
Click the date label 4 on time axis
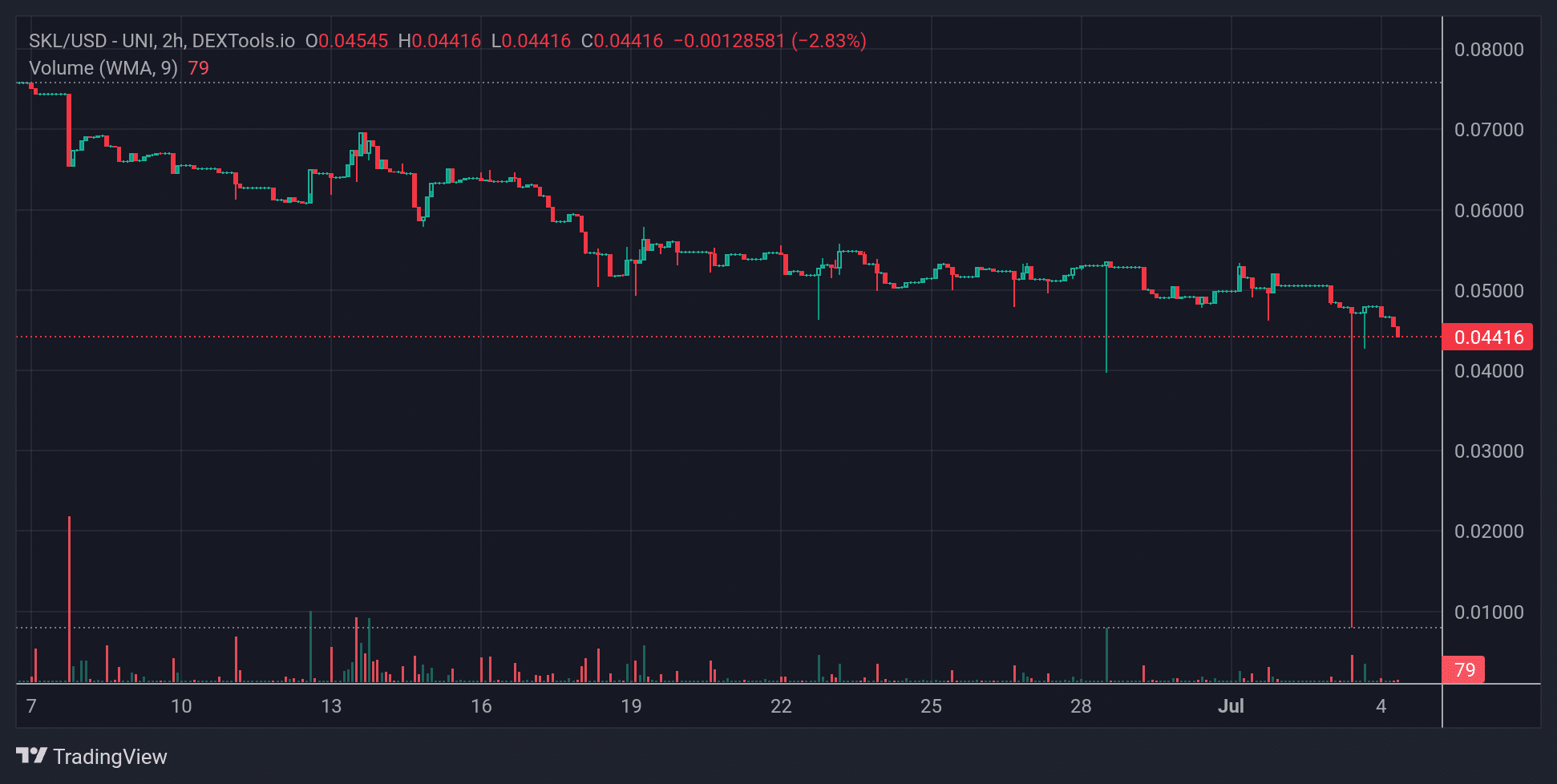1381,706
